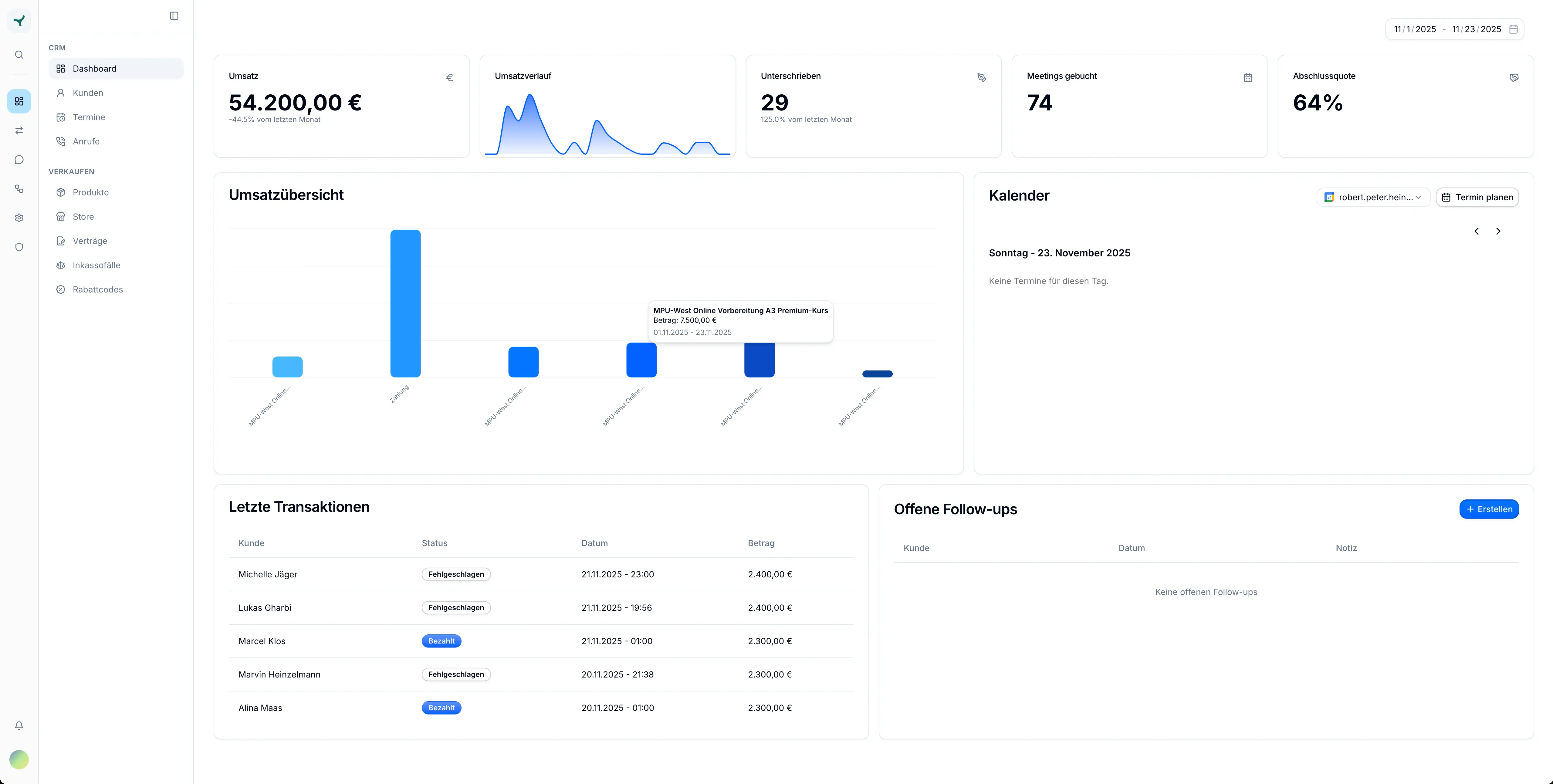Image resolution: width=1553 pixels, height=784 pixels.
Task: Click the calendar icon on the Meetings gebucht card
Action: tap(1247, 78)
